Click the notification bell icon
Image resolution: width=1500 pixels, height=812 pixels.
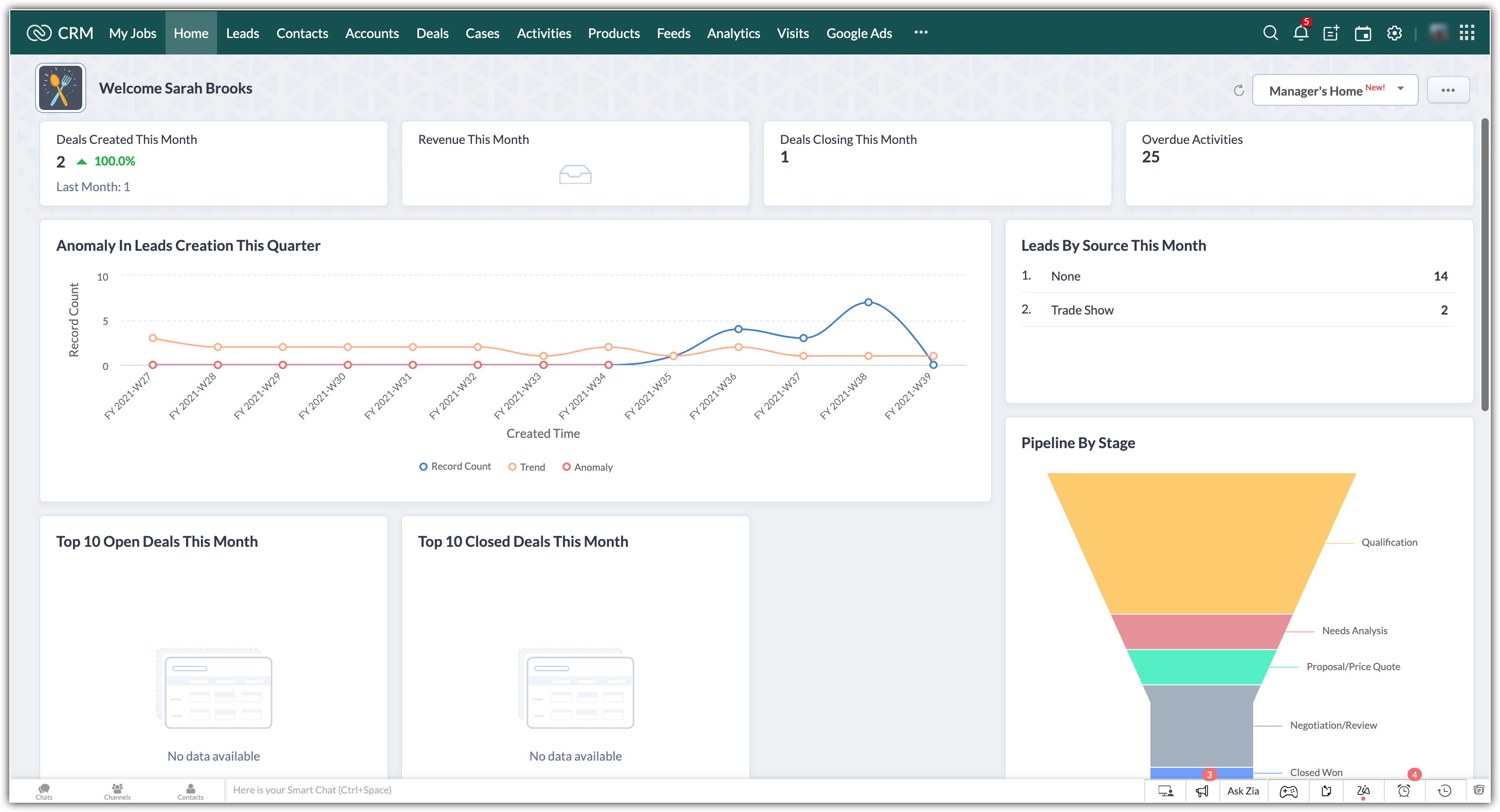coord(1300,33)
